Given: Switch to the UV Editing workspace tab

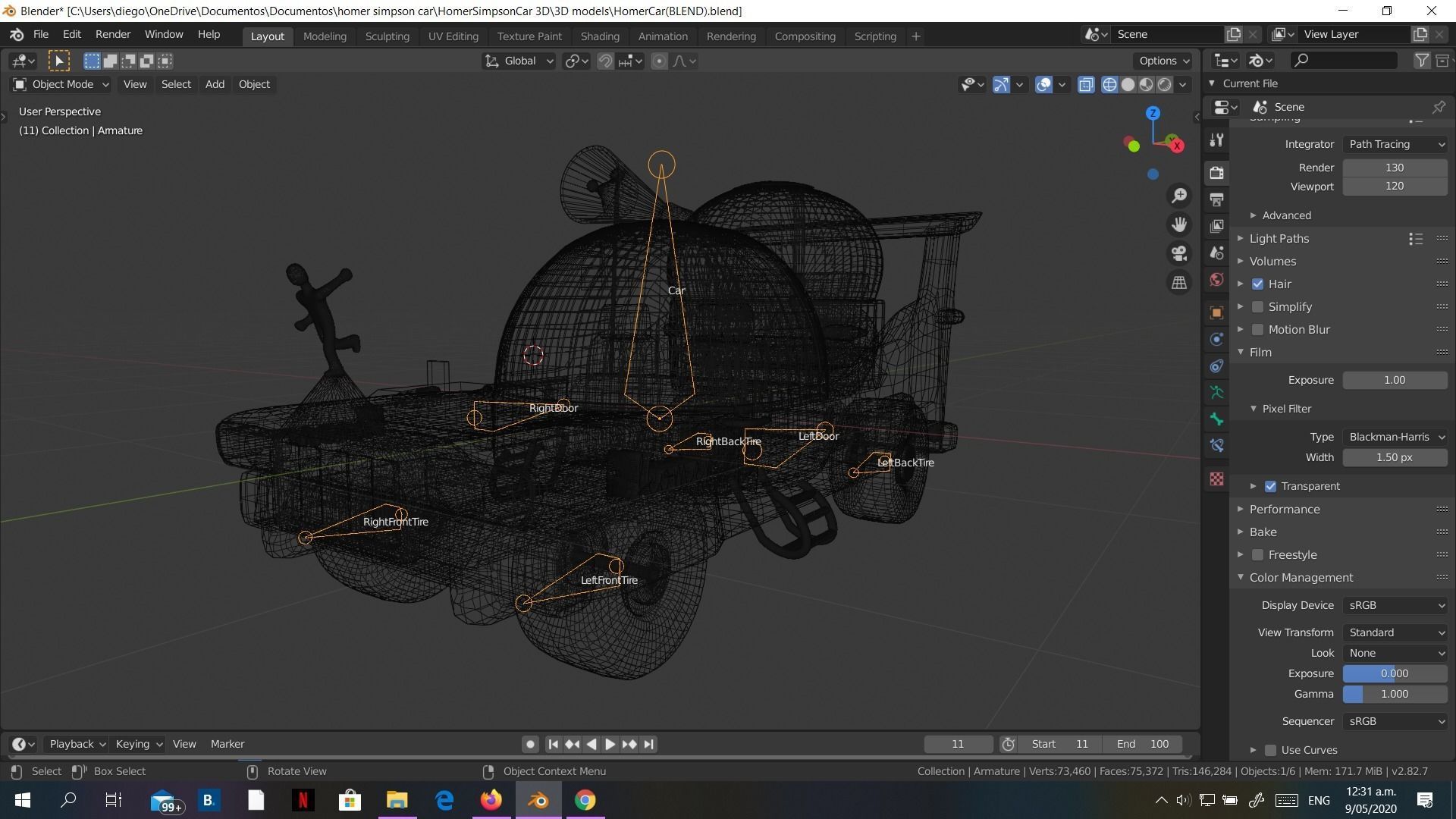Looking at the screenshot, I should click(453, 36).
